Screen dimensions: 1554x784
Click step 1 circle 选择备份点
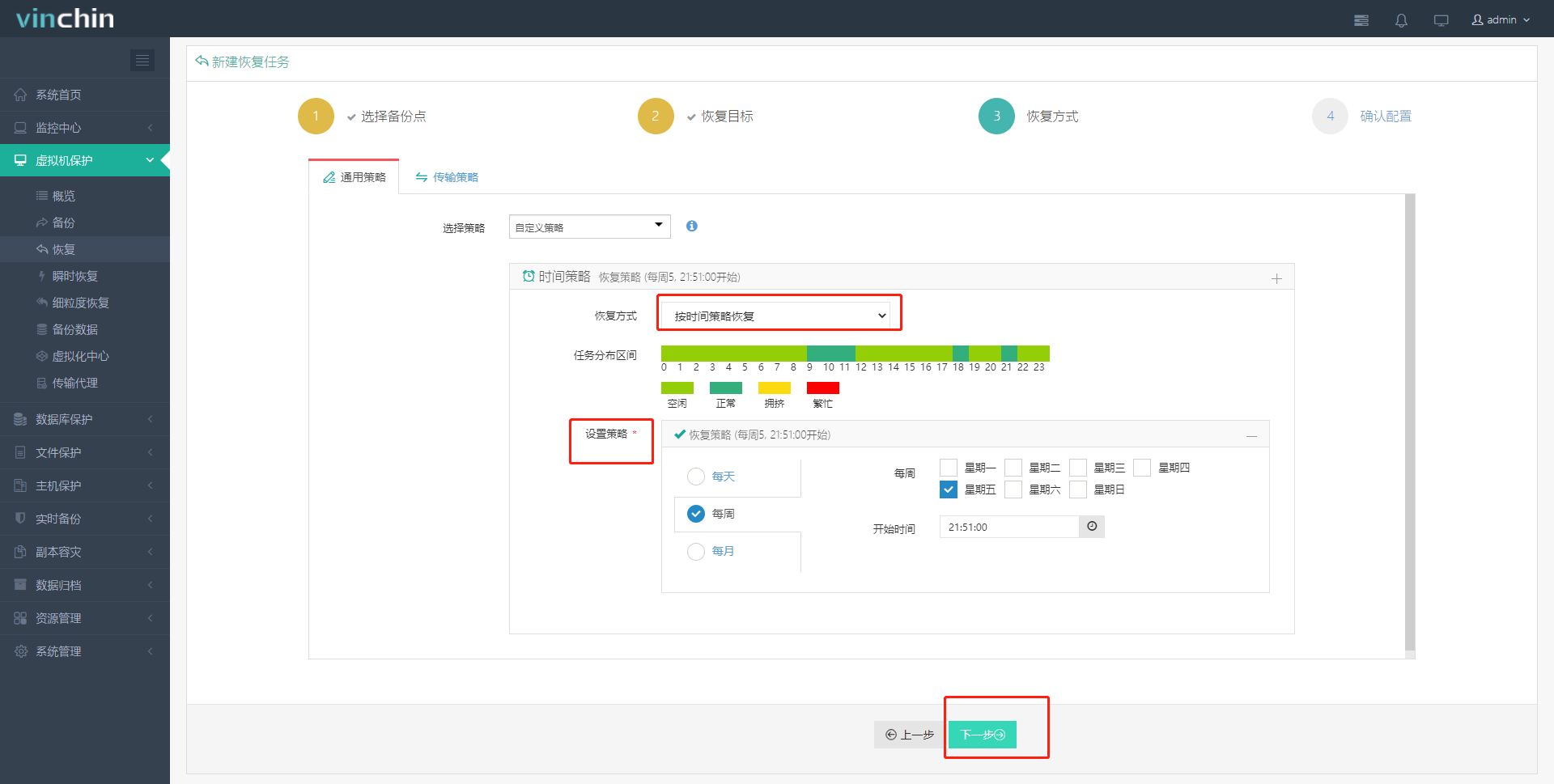click(x=316, y=116)
